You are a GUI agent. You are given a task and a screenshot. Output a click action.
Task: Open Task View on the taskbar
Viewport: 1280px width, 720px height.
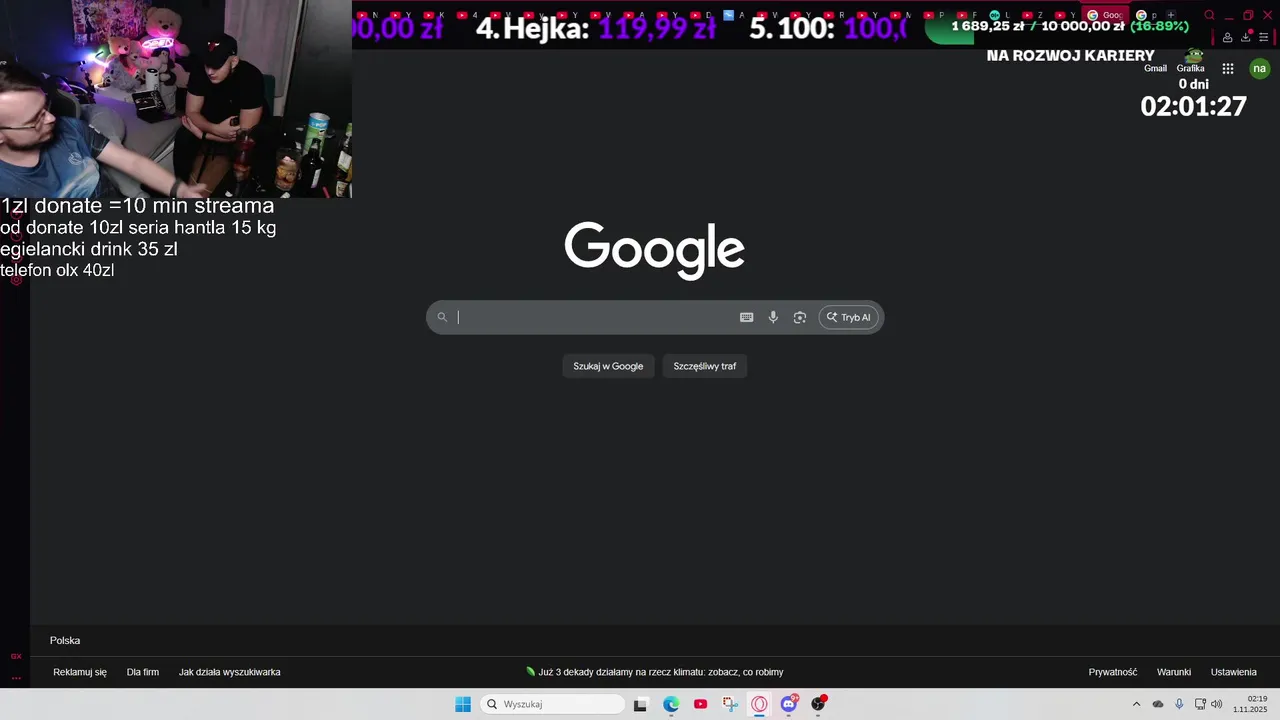641,704
